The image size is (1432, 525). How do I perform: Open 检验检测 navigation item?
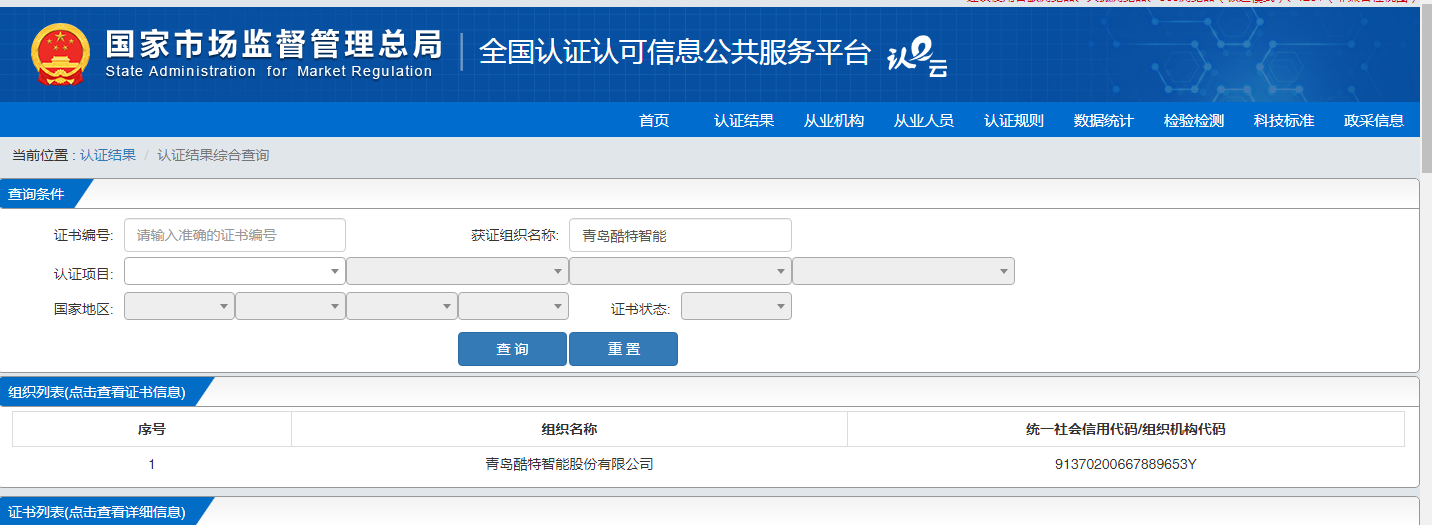[x=1194, y=120]
